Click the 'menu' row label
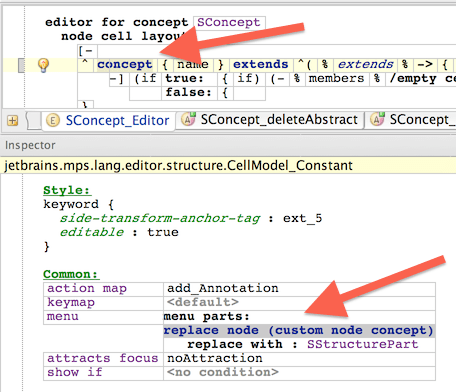This screenshot has height=392, width=456. coord(63,316)
